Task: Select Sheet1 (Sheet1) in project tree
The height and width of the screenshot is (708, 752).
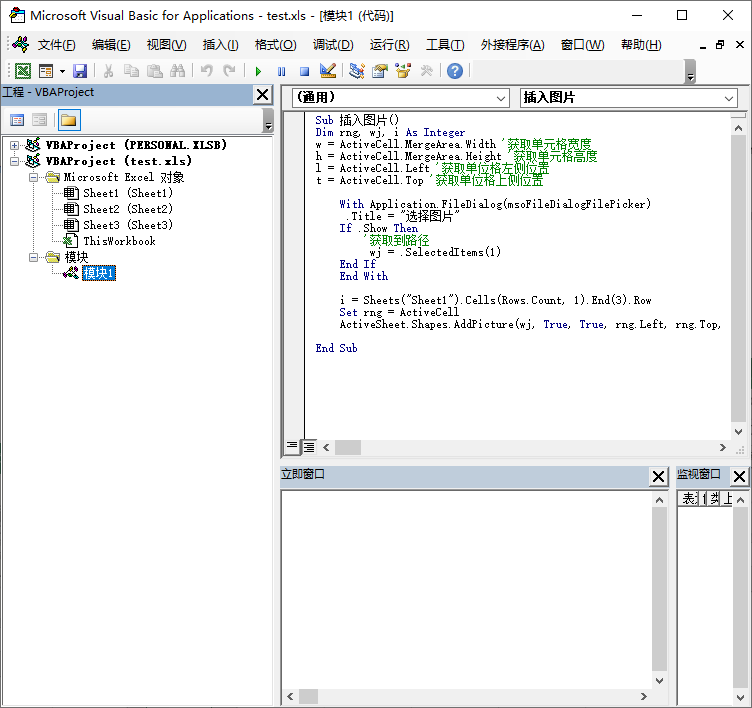Action: pyautogui.click(x=128, y=193)
